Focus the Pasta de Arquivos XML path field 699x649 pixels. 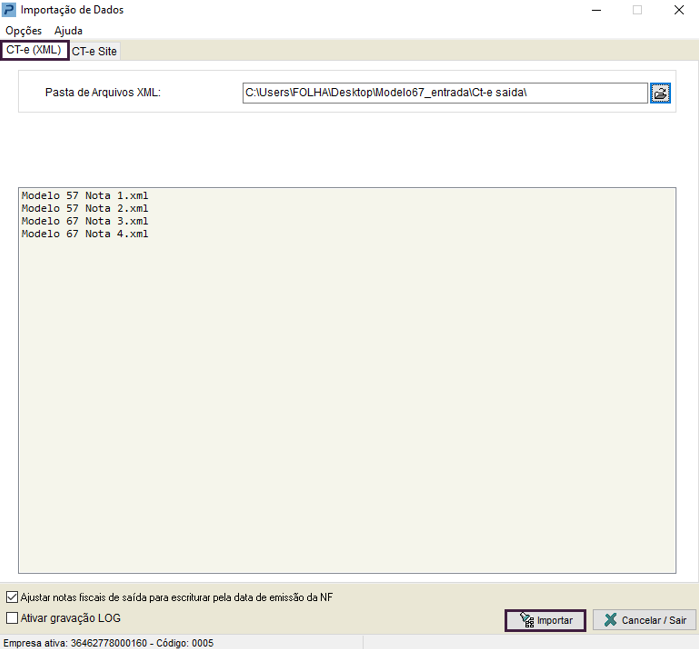[445, 93]
